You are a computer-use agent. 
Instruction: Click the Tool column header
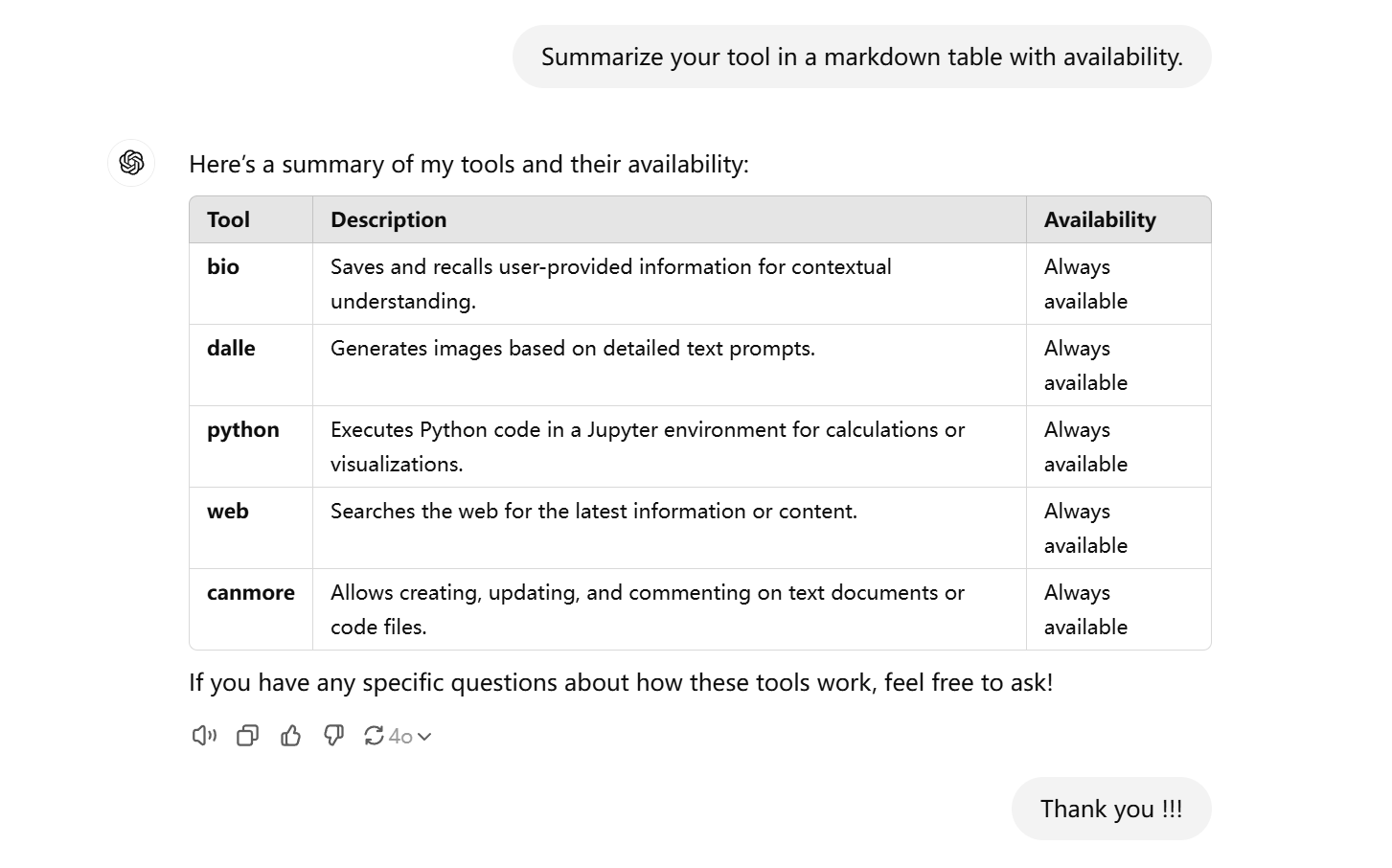point(251,219)
